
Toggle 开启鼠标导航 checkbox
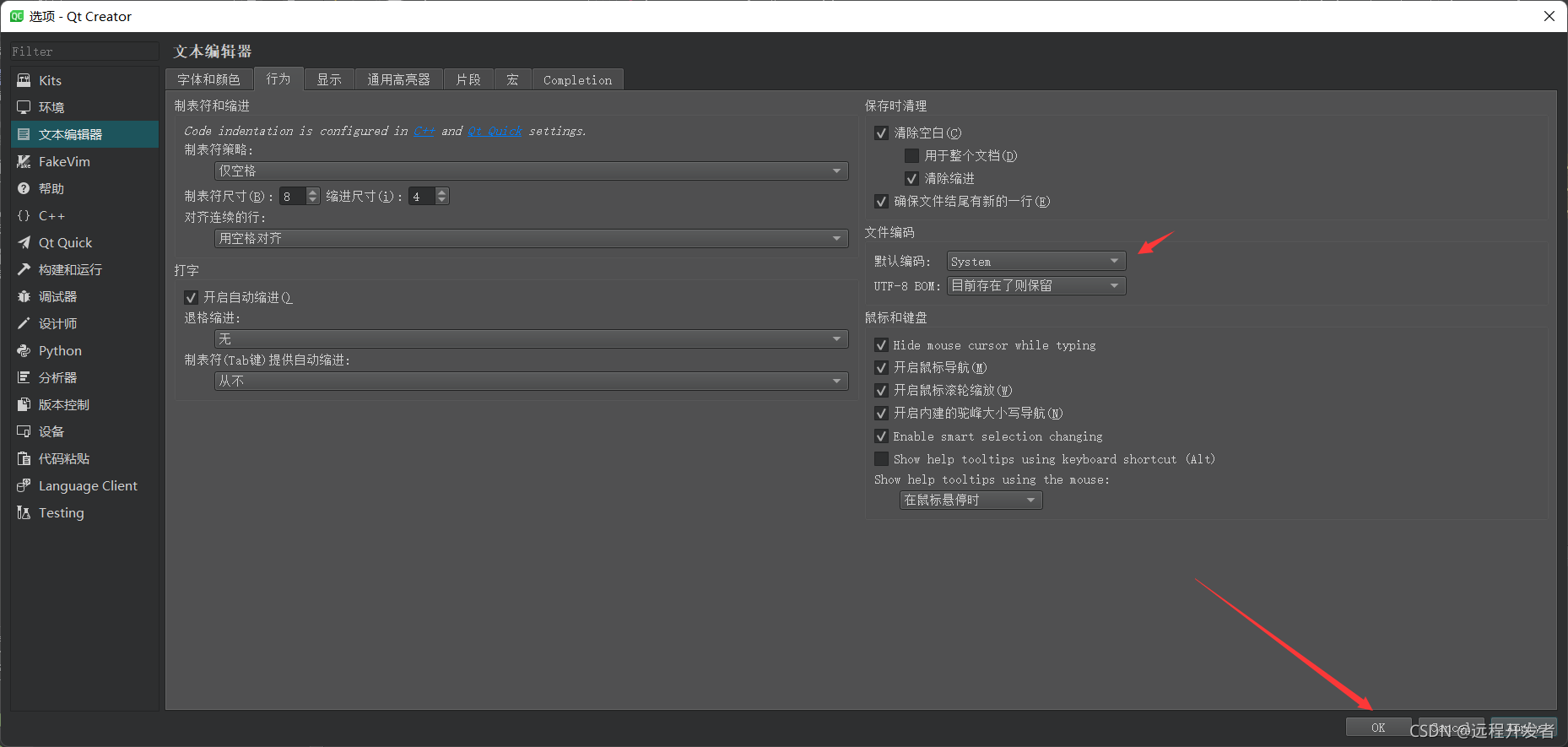pos(881,368)
